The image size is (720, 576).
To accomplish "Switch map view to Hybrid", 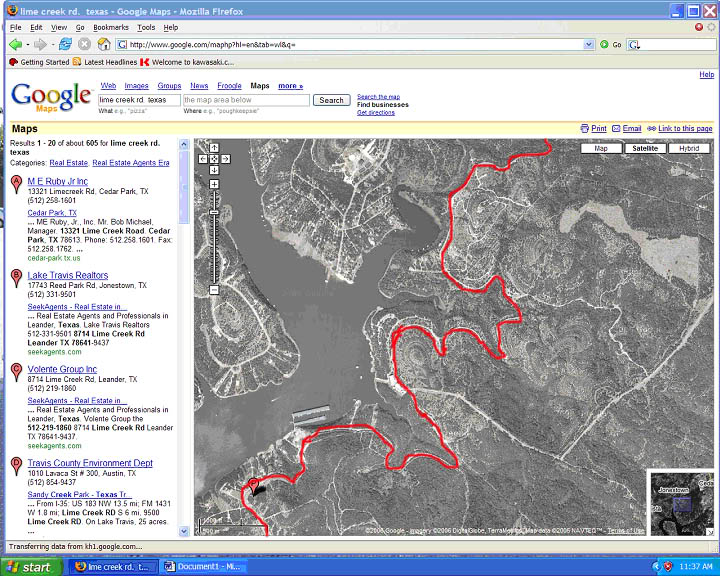I will click(x=690, y=148).
